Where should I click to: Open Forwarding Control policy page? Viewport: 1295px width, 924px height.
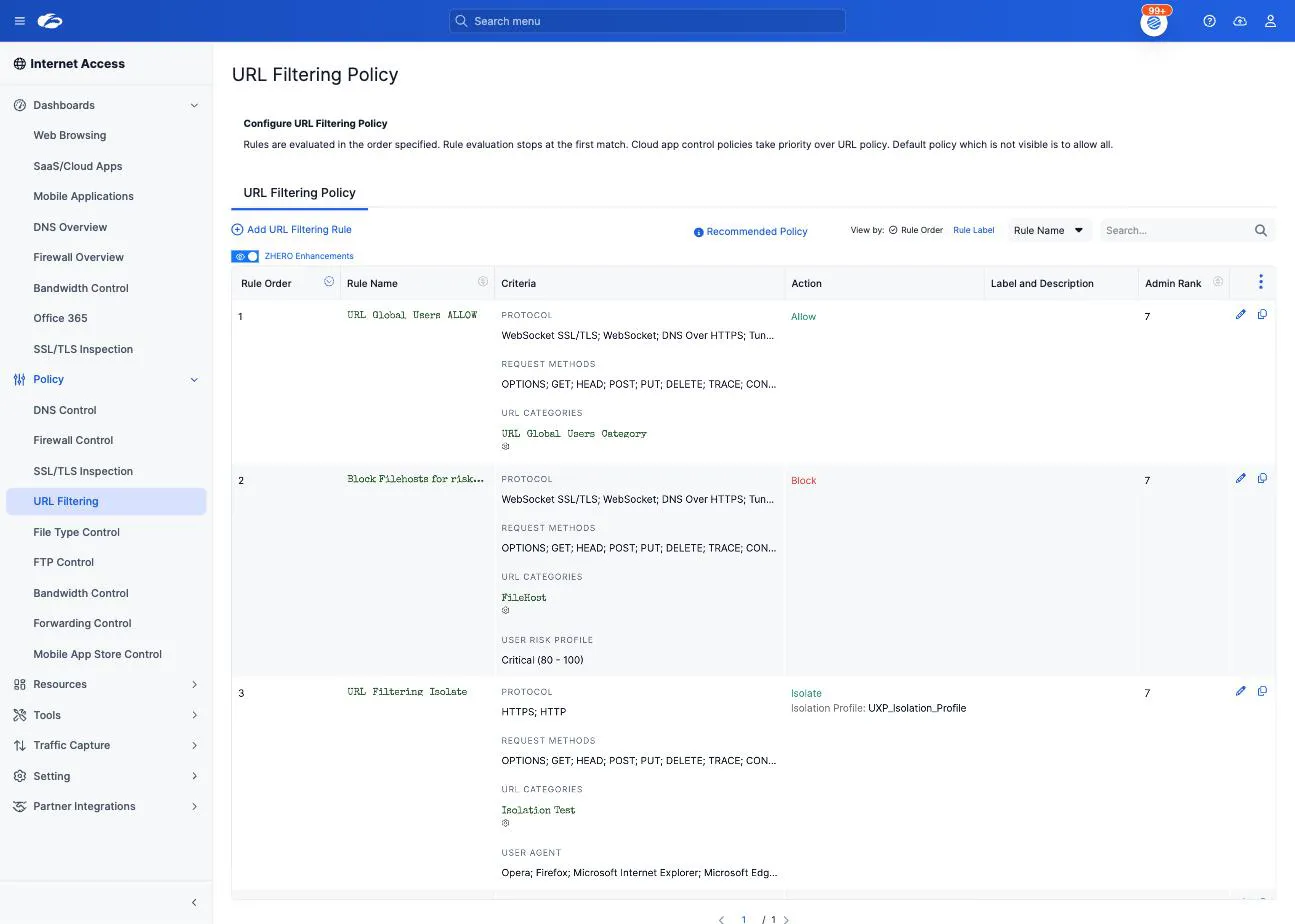pyautogui.click(x=82, y=623)
